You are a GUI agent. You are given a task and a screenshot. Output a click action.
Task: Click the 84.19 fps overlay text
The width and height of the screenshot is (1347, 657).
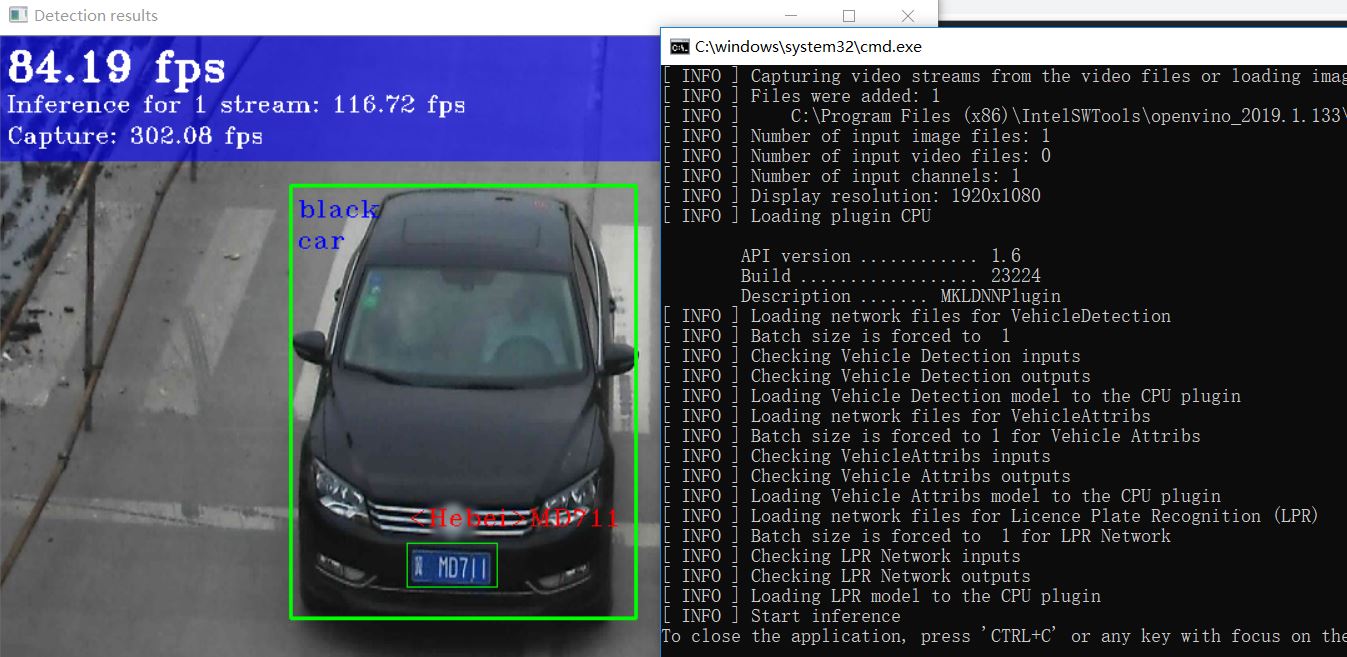pos(117,67)
